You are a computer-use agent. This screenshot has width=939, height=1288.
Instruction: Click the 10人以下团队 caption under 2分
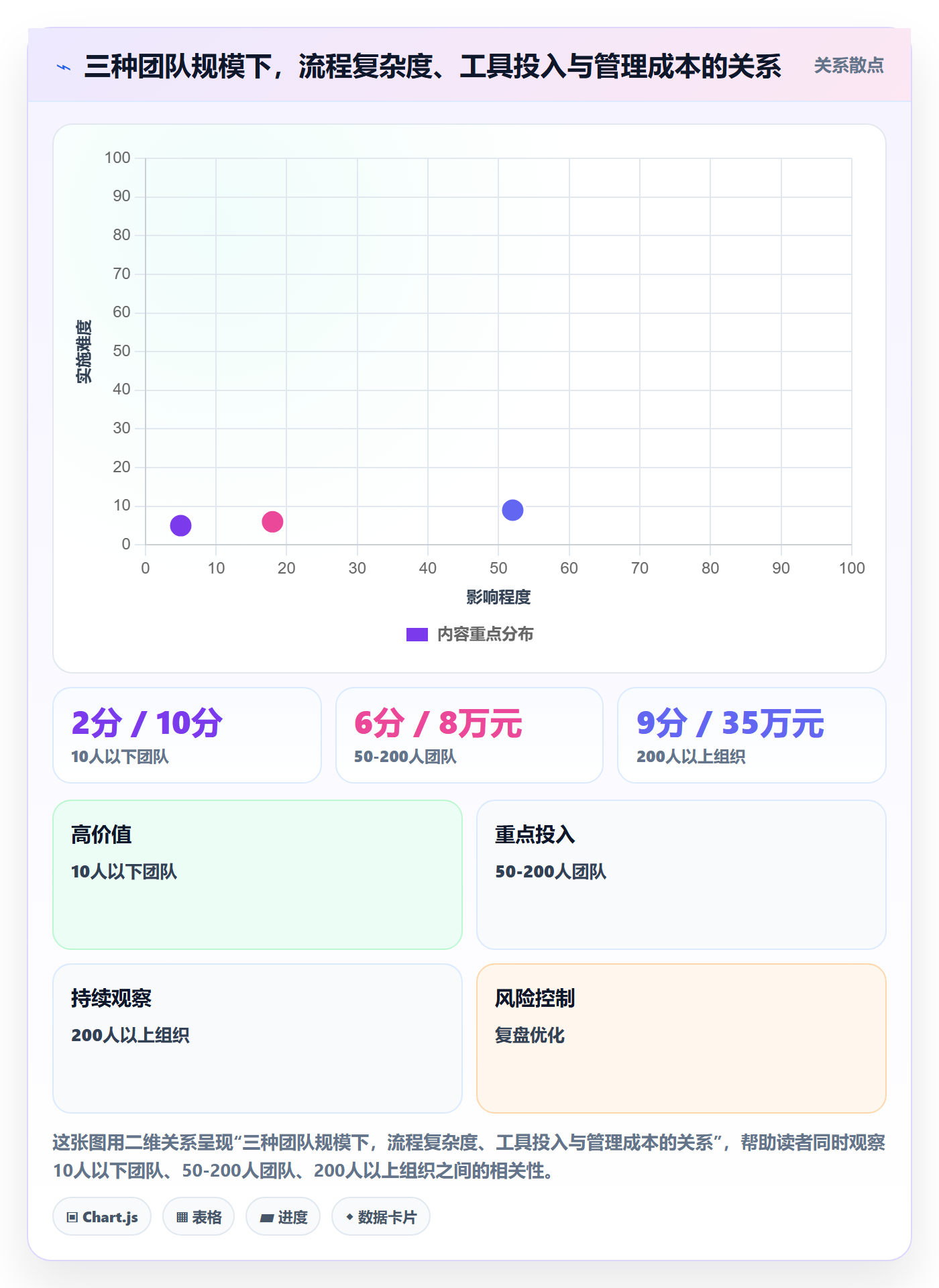point(120,757)
